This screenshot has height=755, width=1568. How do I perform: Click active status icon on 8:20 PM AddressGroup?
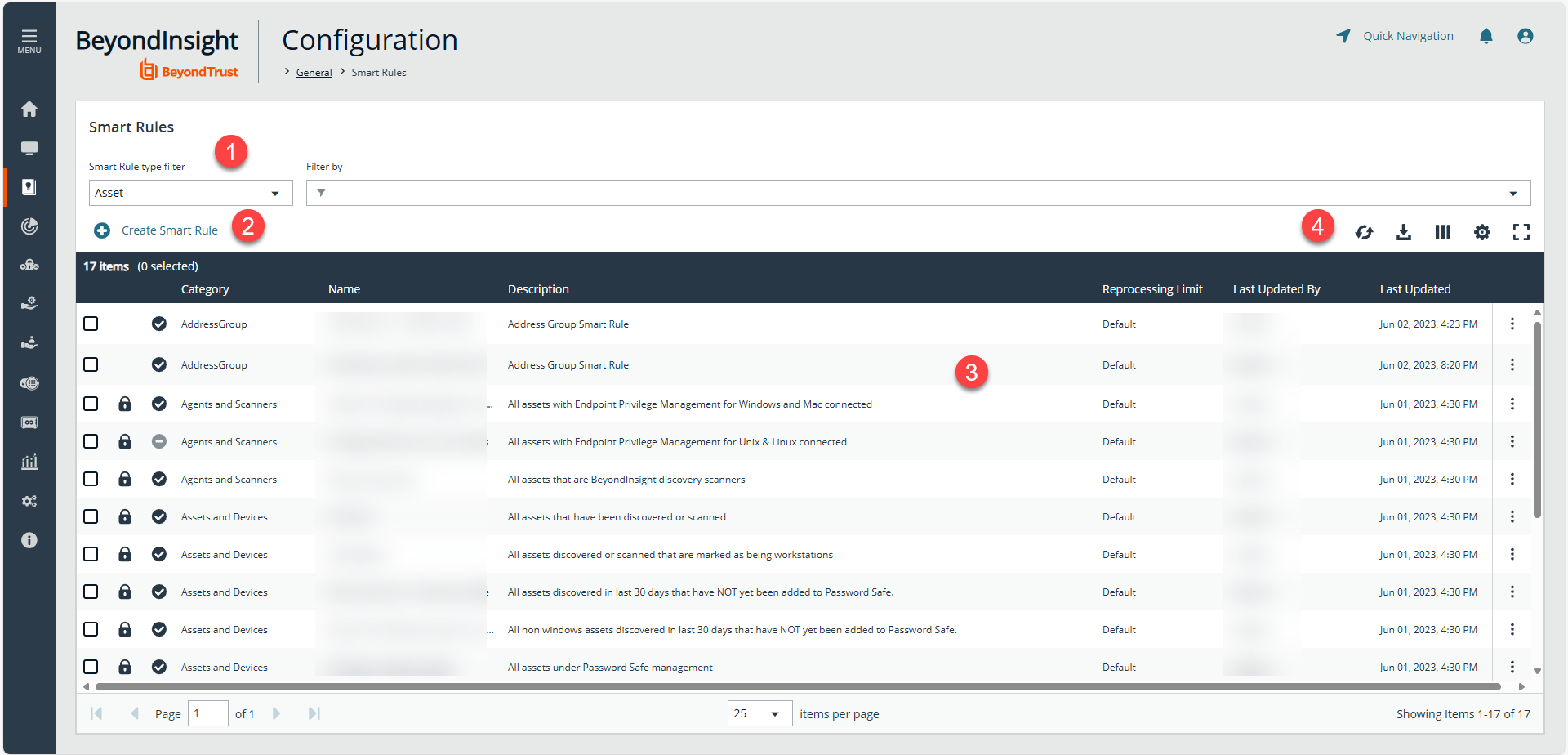pos(159,364)
